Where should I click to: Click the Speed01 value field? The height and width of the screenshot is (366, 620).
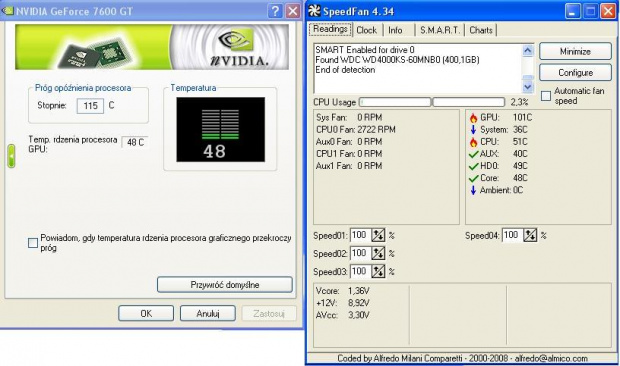click(360, 236)
